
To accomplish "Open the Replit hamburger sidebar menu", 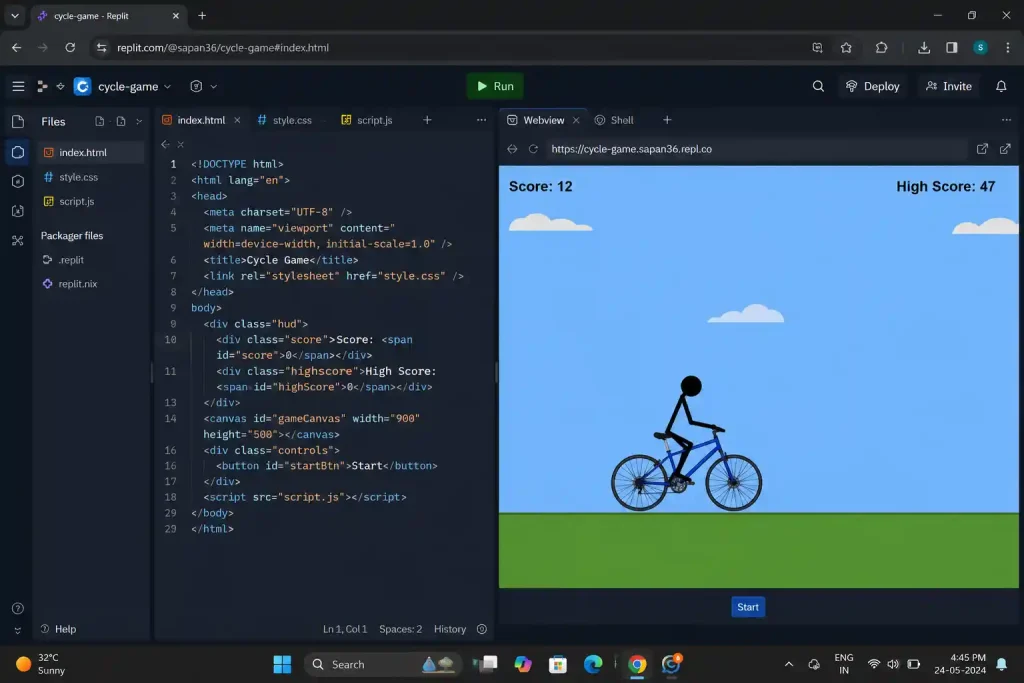I will (18, 86).
